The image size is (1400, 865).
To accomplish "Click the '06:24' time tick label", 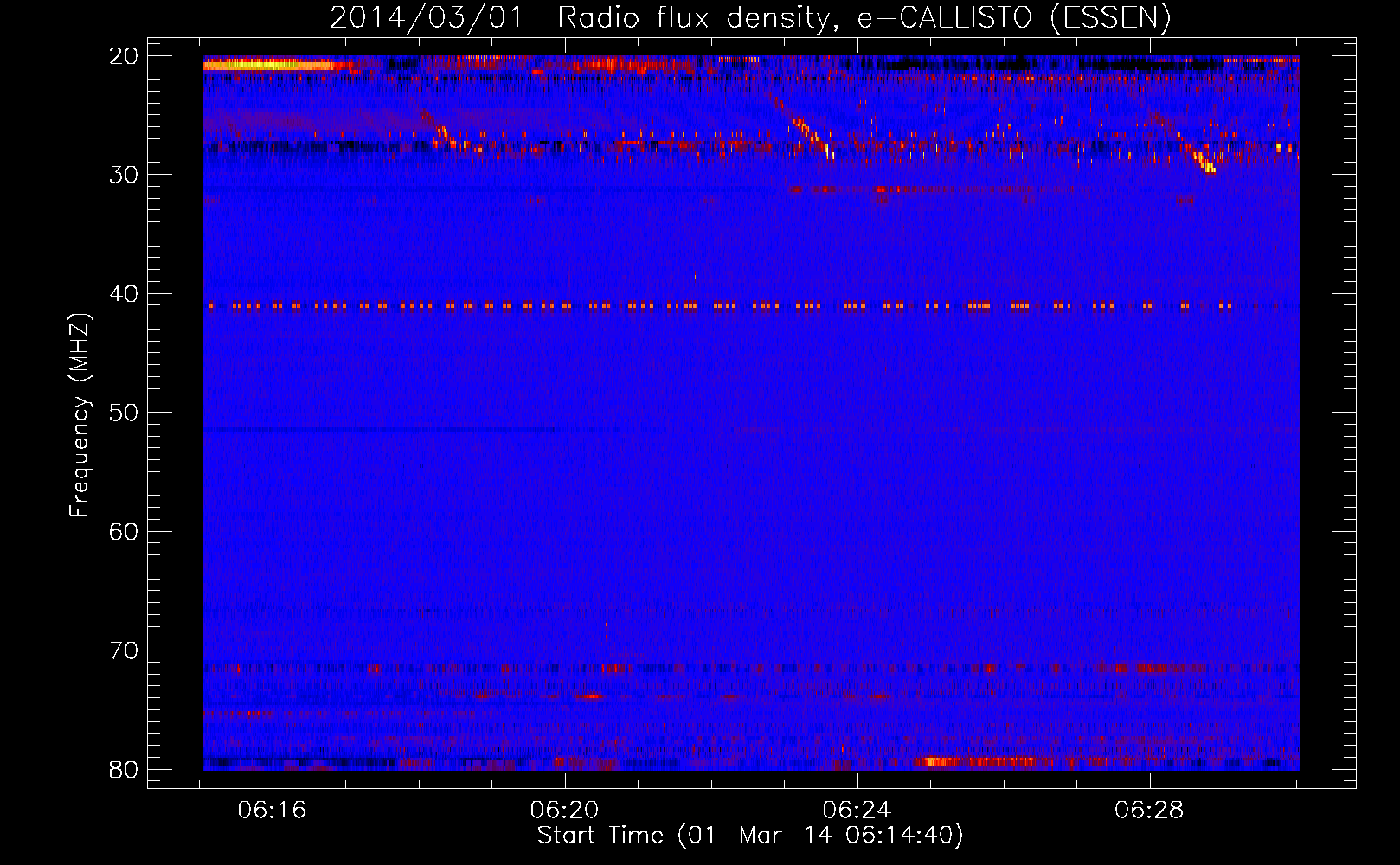I will coord(857,811).
